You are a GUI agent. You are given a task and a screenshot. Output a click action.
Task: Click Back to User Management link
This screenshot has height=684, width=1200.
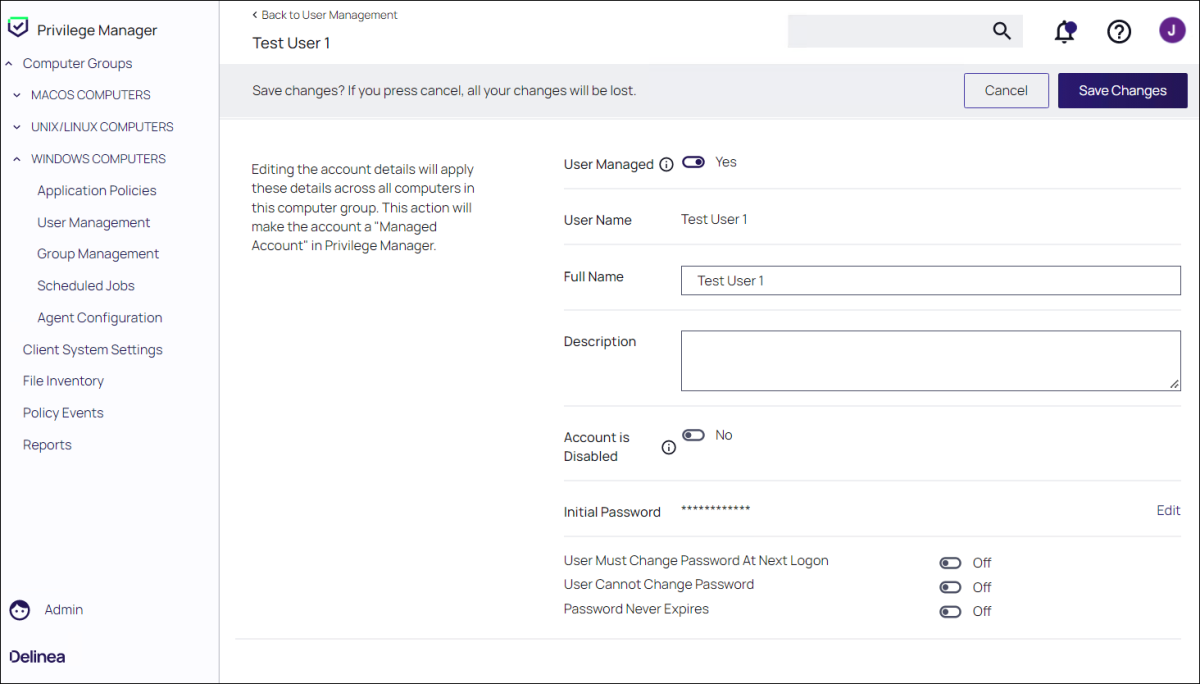click(x=325, y=15)
